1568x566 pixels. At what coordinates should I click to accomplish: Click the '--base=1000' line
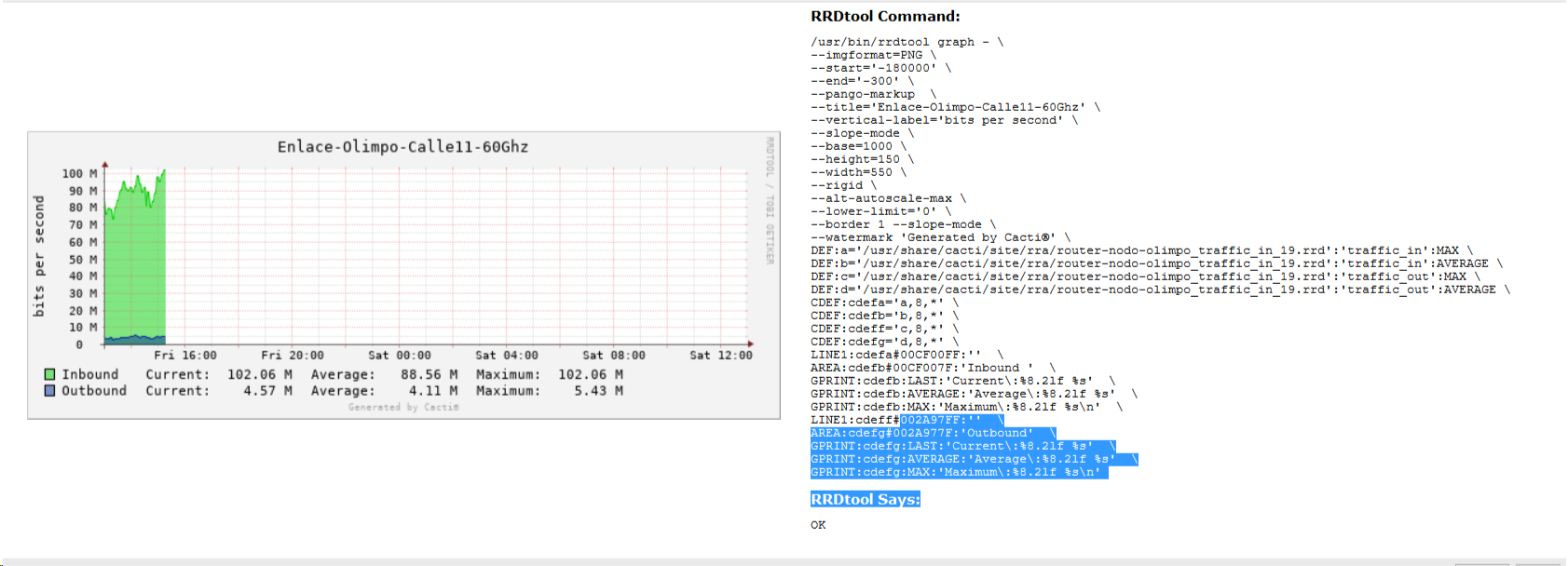[x=859, y=146]
